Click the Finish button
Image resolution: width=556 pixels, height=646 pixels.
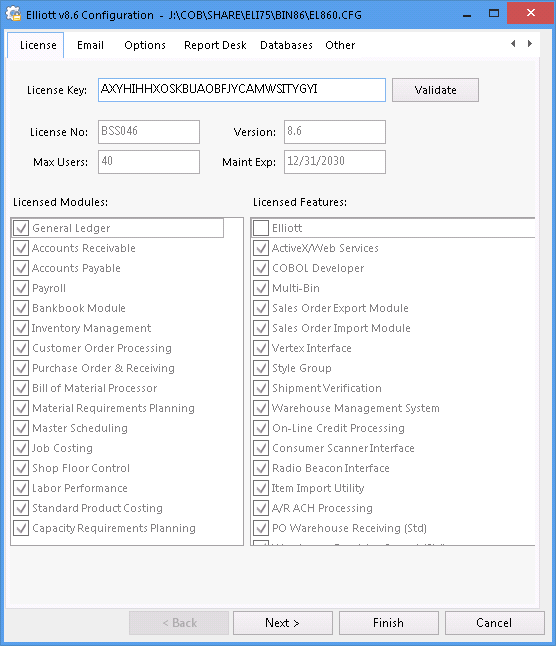coord(389,623)
